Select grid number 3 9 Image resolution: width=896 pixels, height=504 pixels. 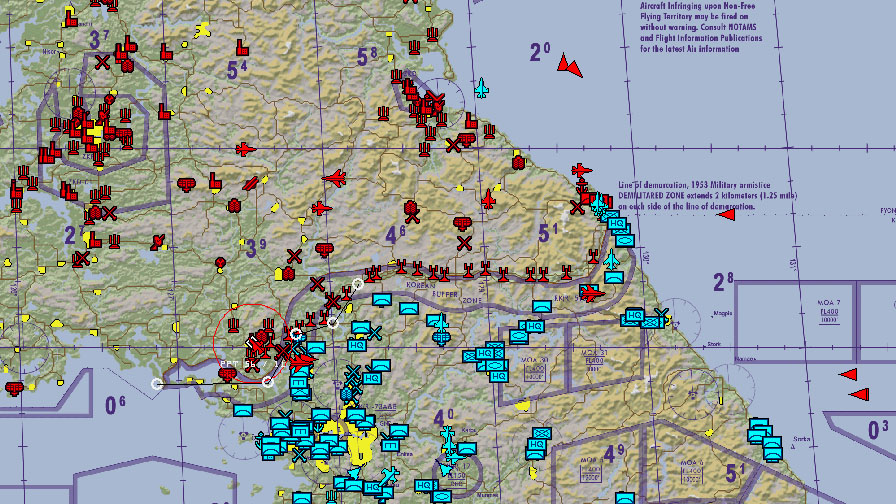(255, 248)
